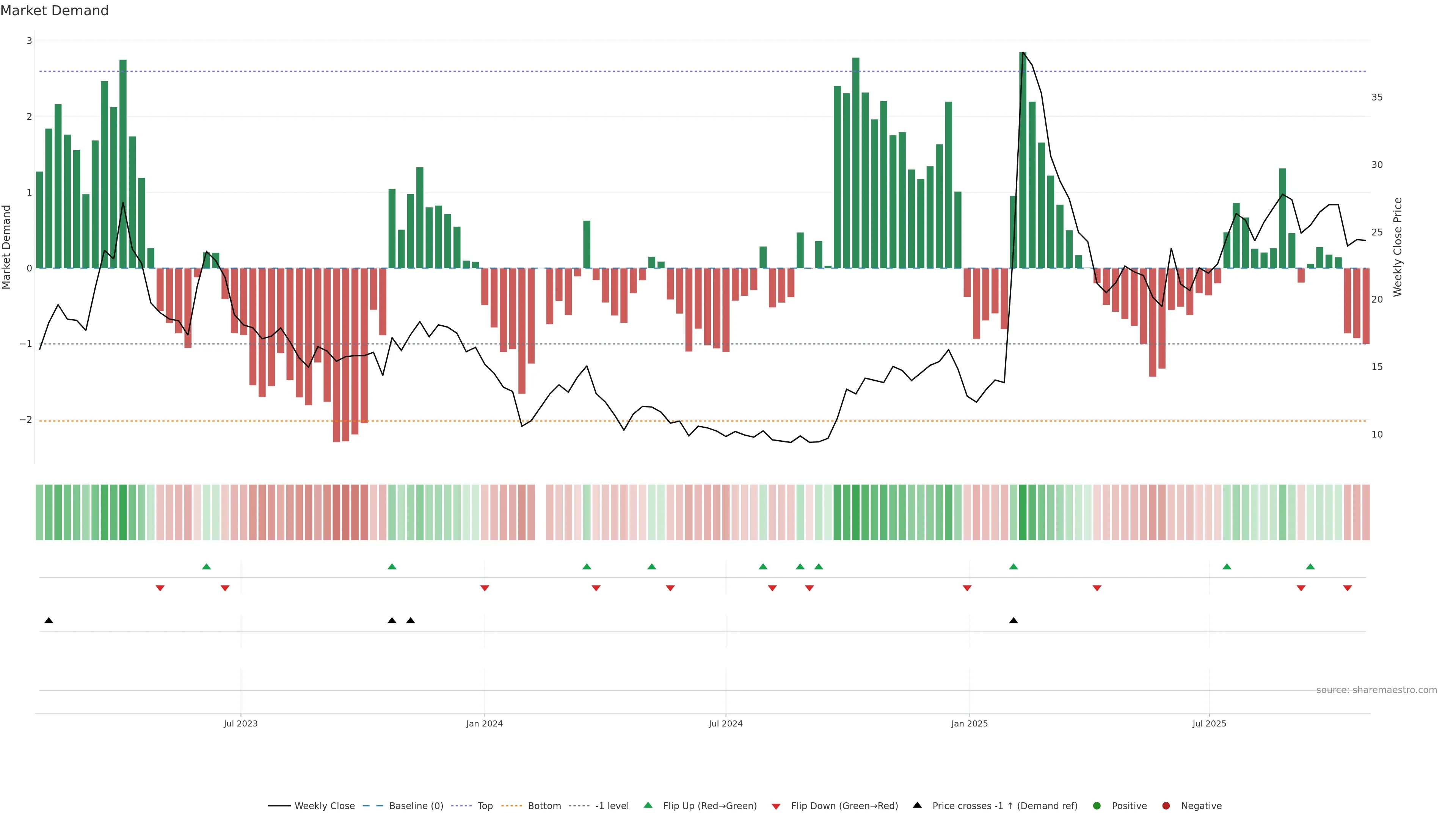Screen dimensions: 1456x819
Task: Click Price crosses -1 black triangle legend
Action: tap(917, 805)
